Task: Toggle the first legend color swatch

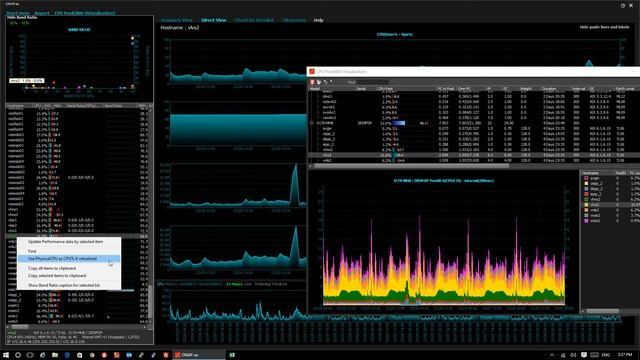Action: click(586, 178)
